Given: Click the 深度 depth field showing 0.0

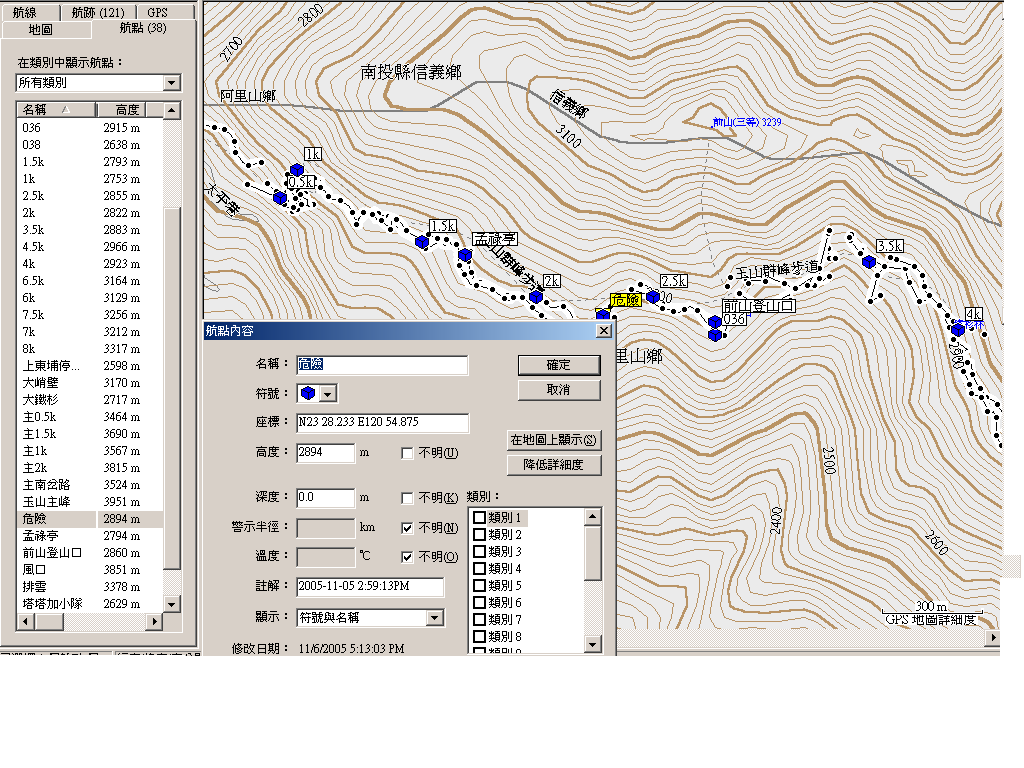Looking at the screenshot, I should point(325,498).
